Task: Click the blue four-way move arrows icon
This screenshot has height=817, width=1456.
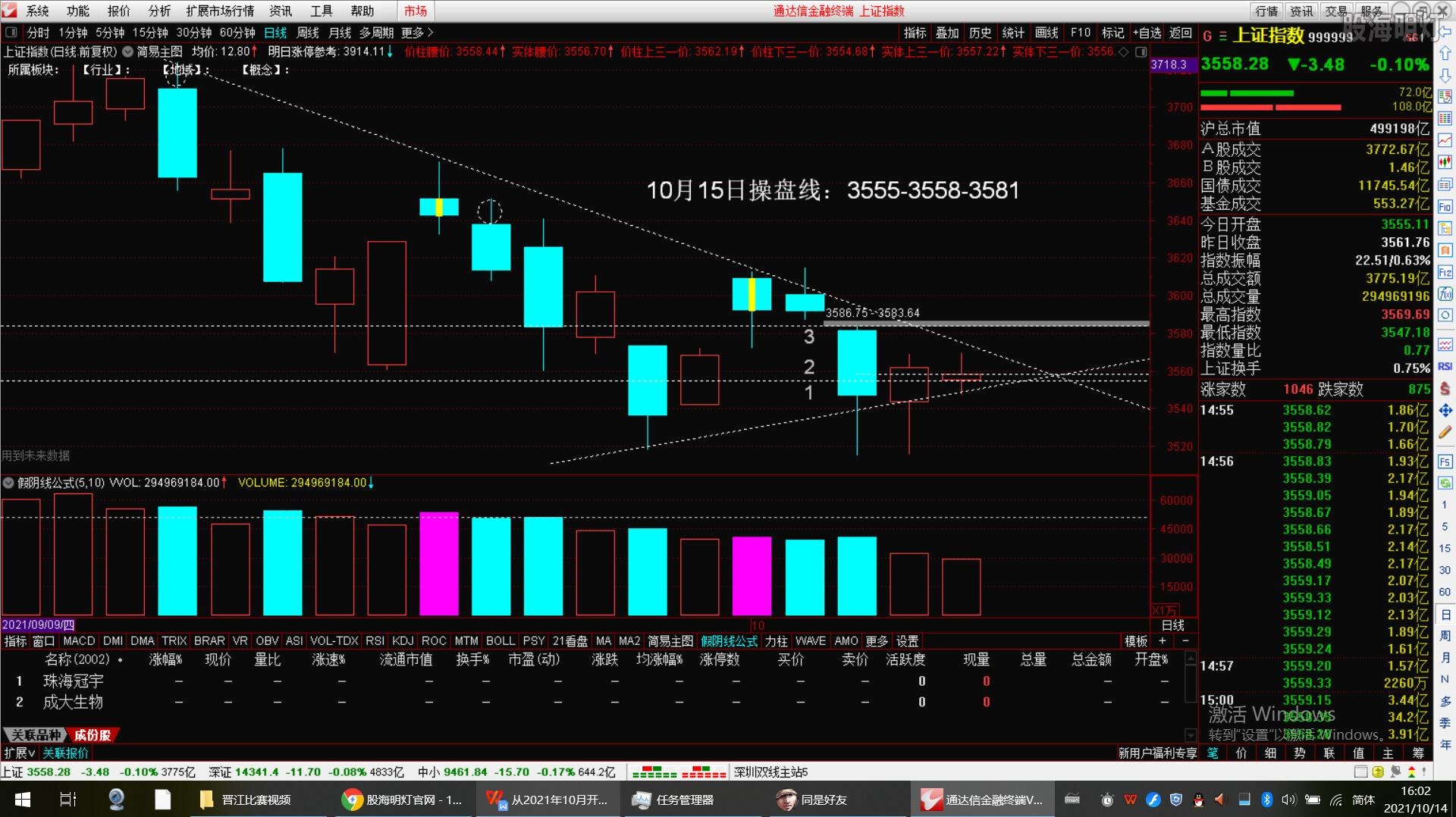Action: [x=1445, y=410]
